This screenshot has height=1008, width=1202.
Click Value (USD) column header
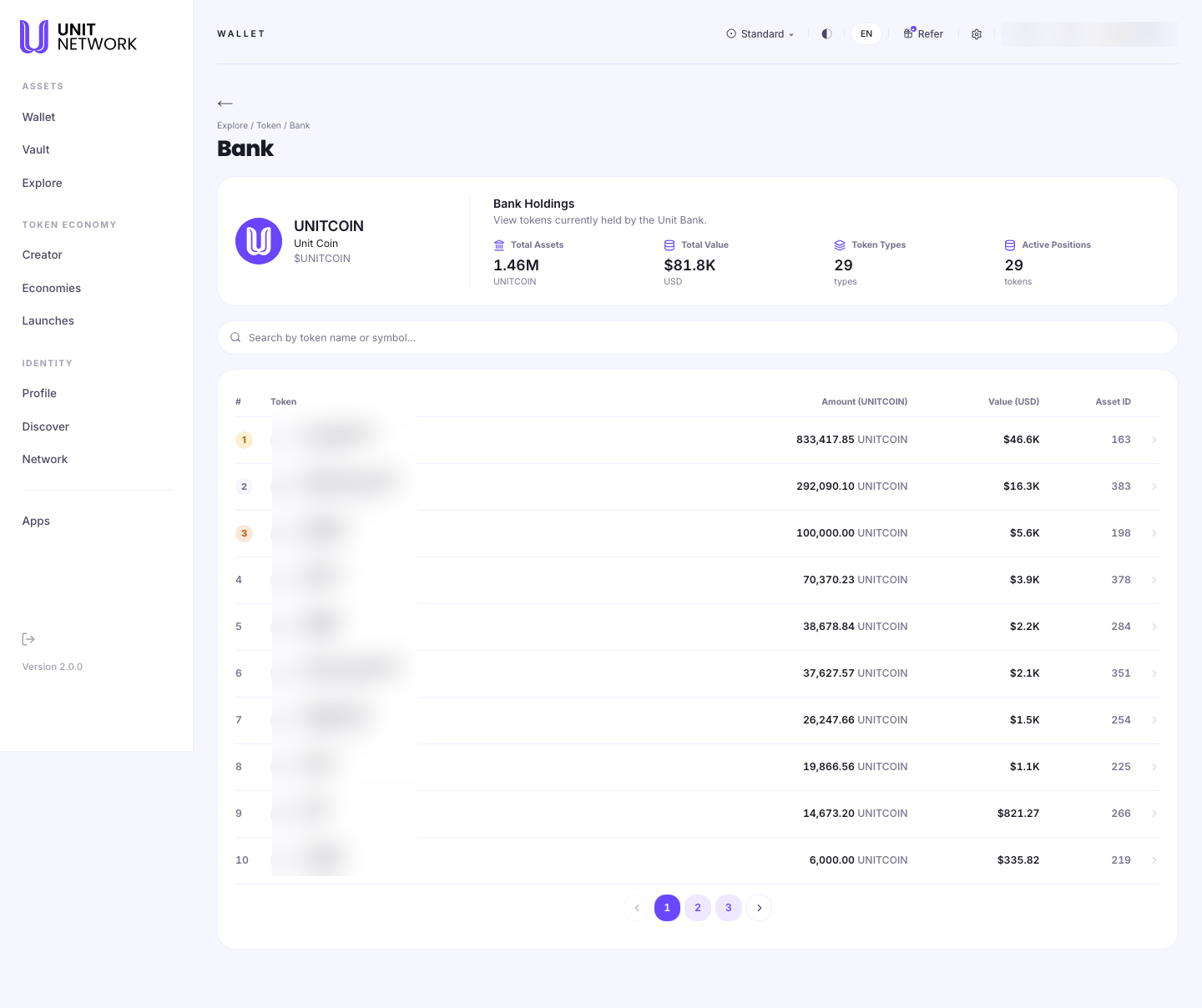click(1013, 402)
